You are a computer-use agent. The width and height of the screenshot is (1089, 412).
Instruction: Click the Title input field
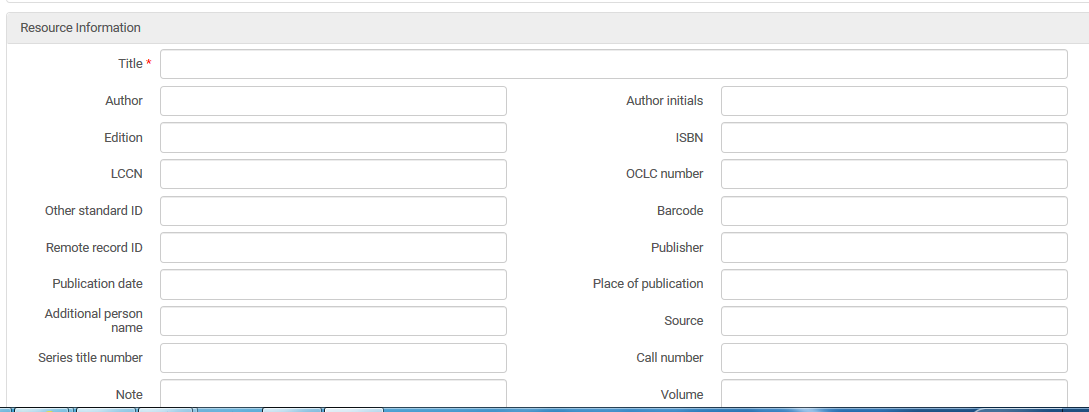click(613, 64)
